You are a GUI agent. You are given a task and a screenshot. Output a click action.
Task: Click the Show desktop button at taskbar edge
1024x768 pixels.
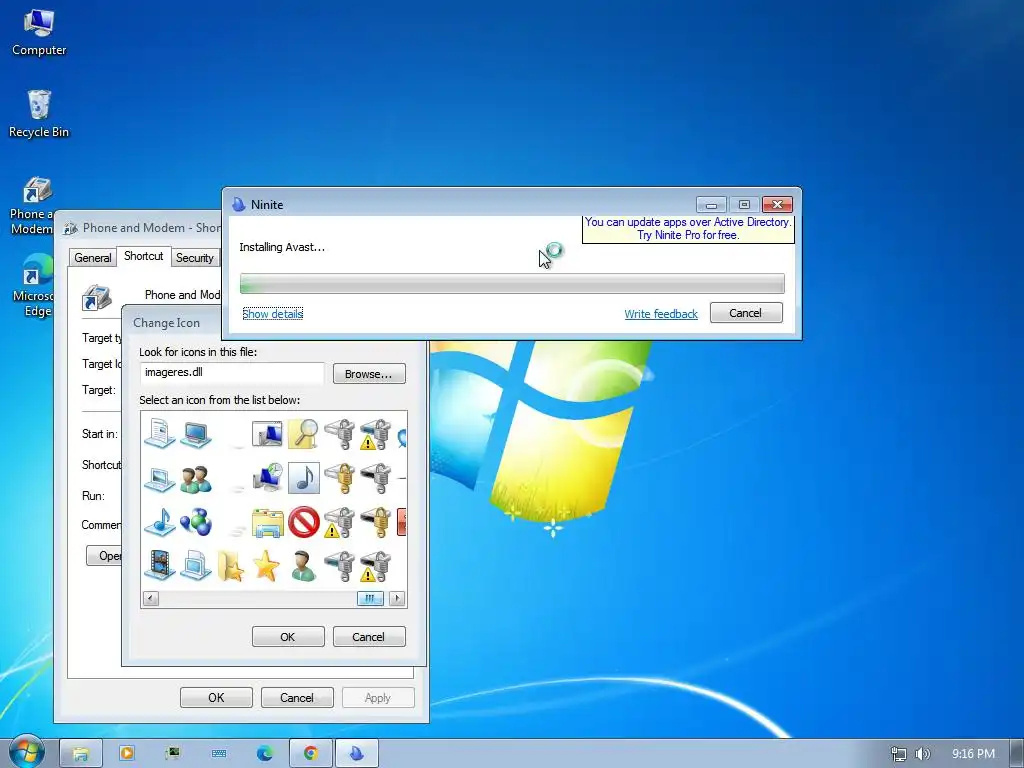click(x=1017, y=754)
